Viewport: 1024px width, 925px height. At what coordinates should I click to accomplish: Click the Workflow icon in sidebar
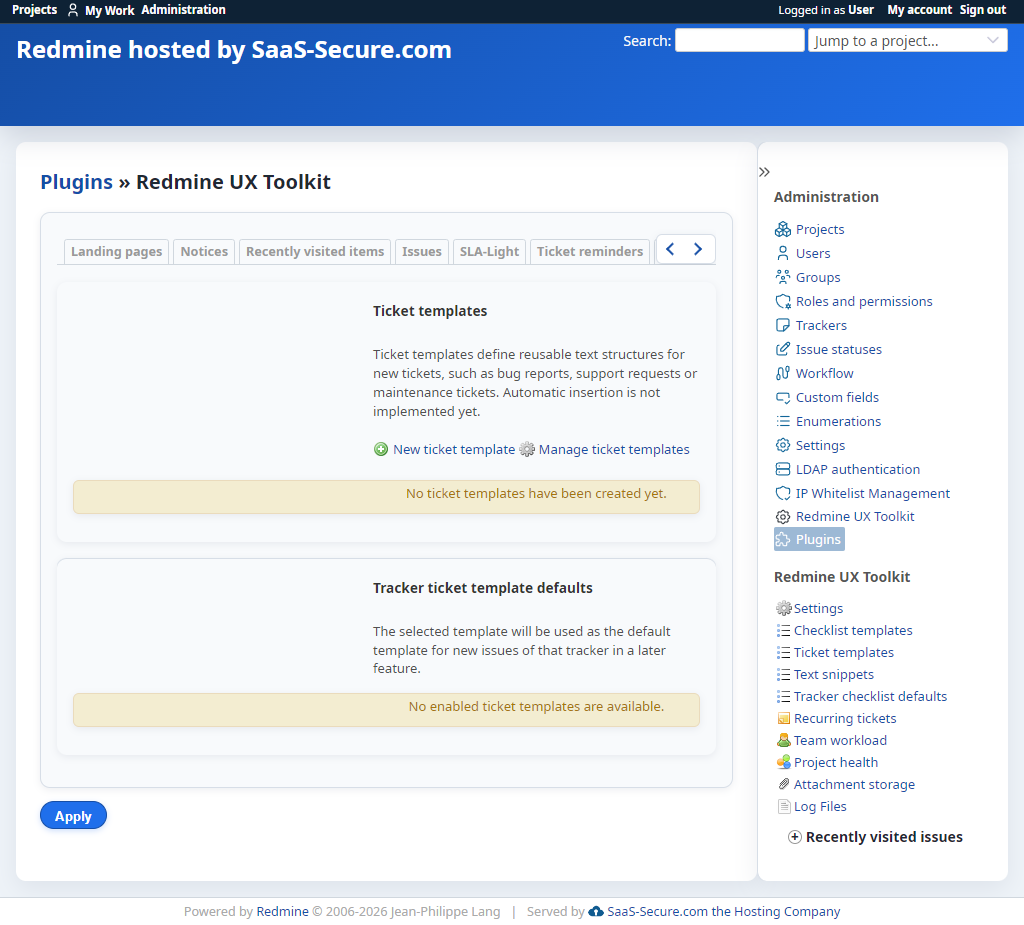click(x=782, y=373)
